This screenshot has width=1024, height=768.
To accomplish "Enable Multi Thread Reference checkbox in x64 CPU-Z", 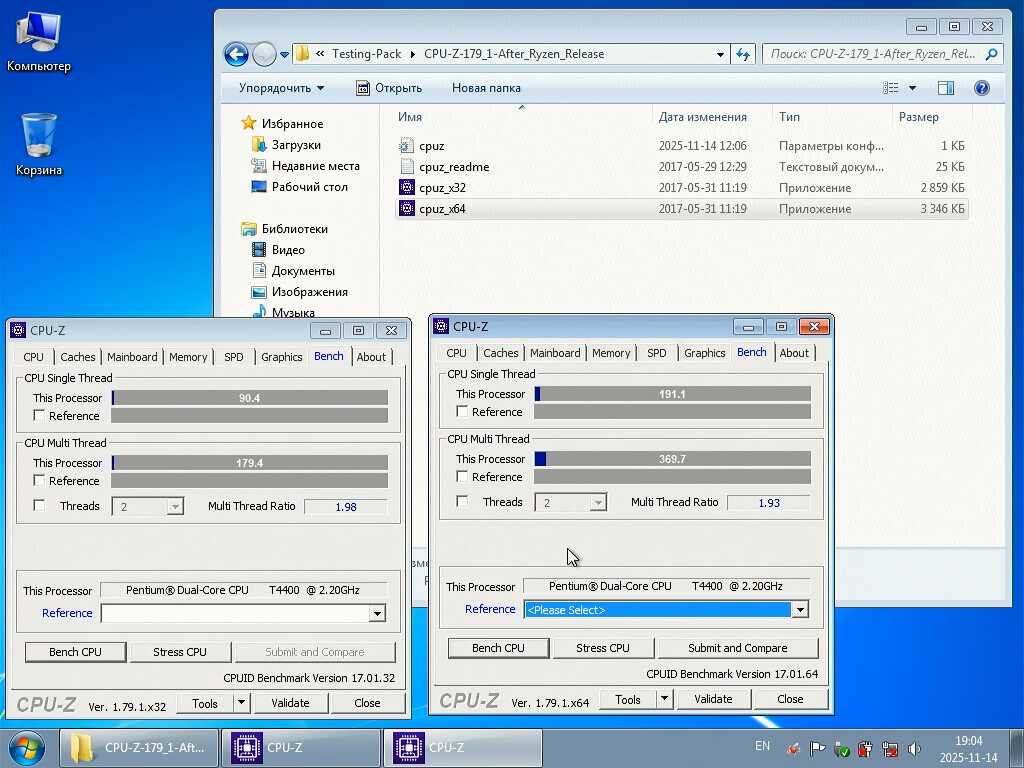I will coord(462,477).
